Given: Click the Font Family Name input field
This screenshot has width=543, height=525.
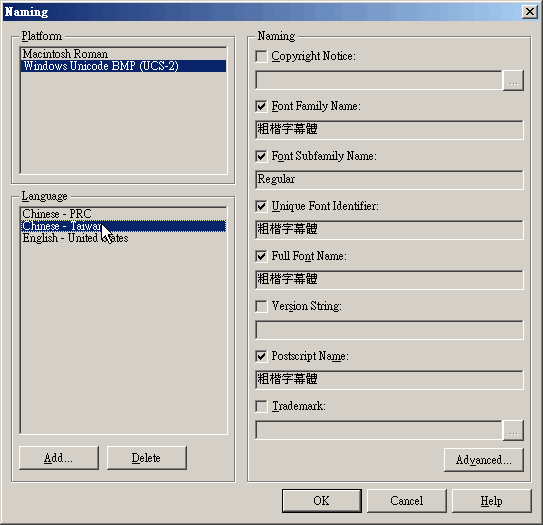Looking at the screenshot, I should pos(389,130).
